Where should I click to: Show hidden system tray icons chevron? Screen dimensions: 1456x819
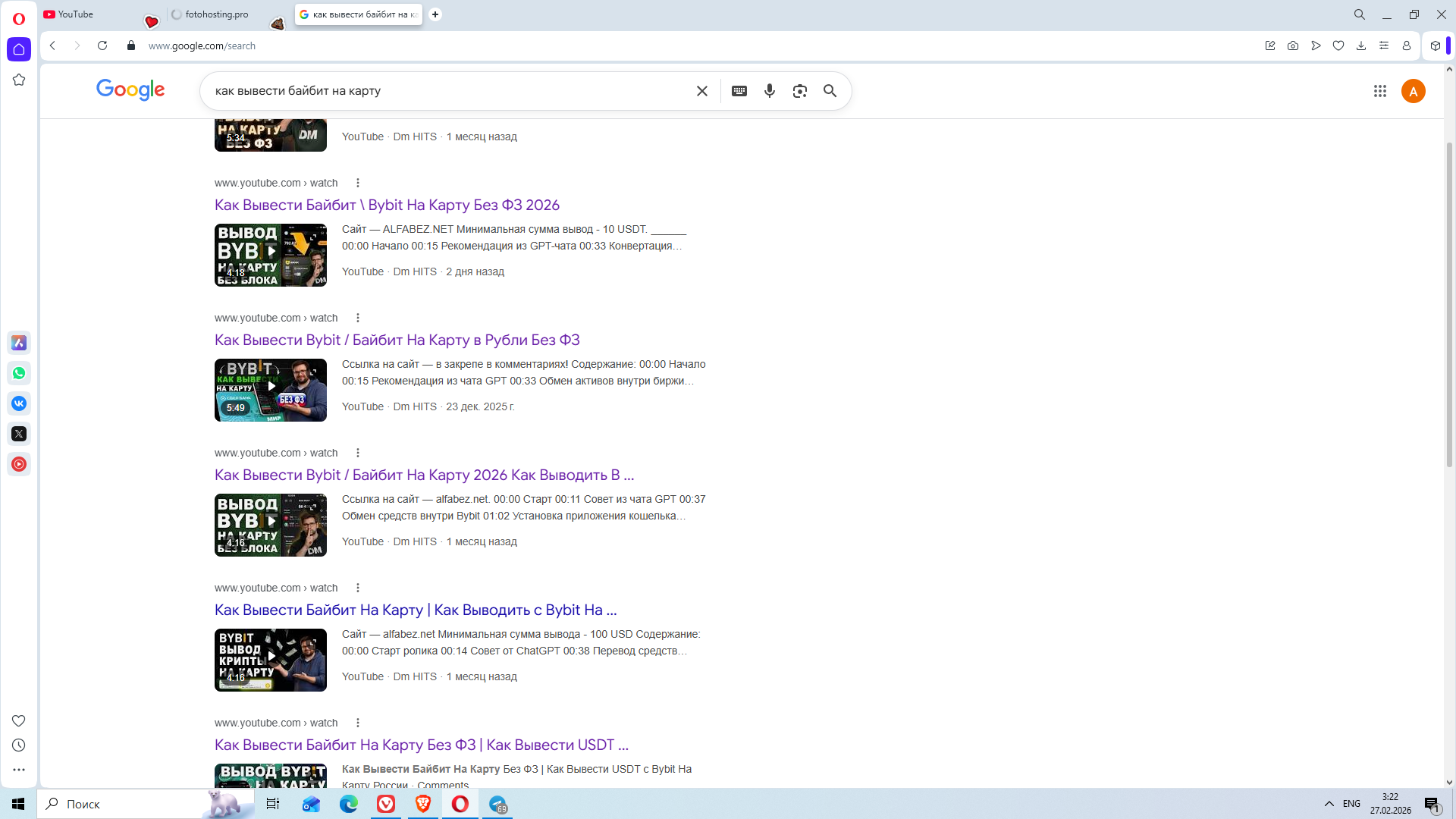tap(1329, 804)
